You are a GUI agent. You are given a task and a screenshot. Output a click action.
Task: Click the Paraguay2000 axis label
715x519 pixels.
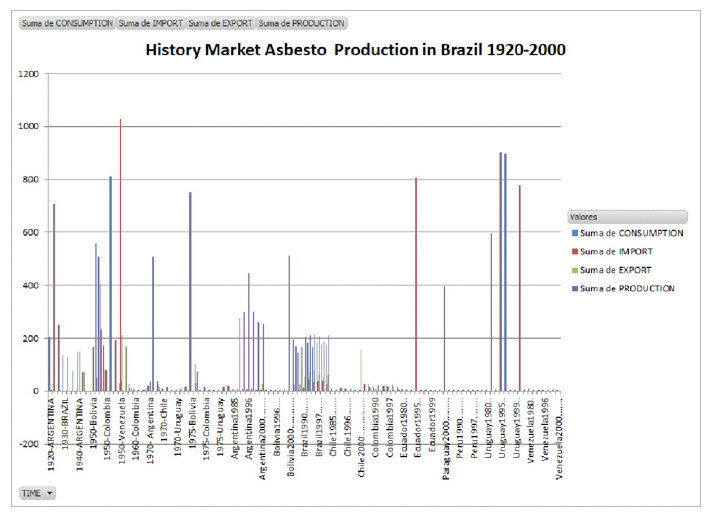click(x=446, y=425)
